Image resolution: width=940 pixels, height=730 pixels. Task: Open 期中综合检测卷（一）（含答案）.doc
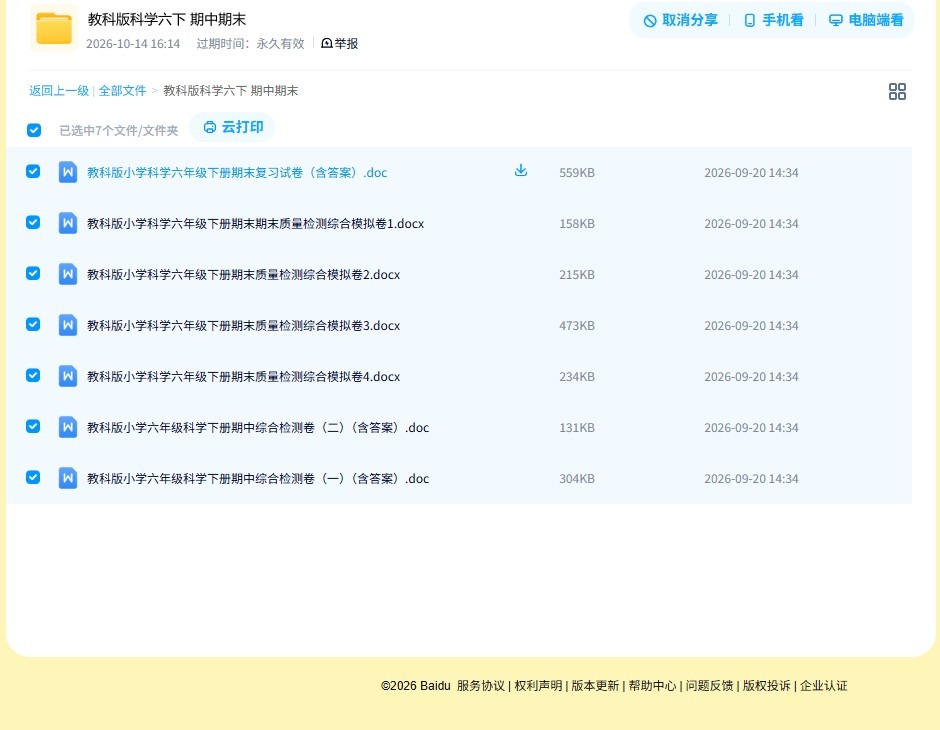[258, 478]
